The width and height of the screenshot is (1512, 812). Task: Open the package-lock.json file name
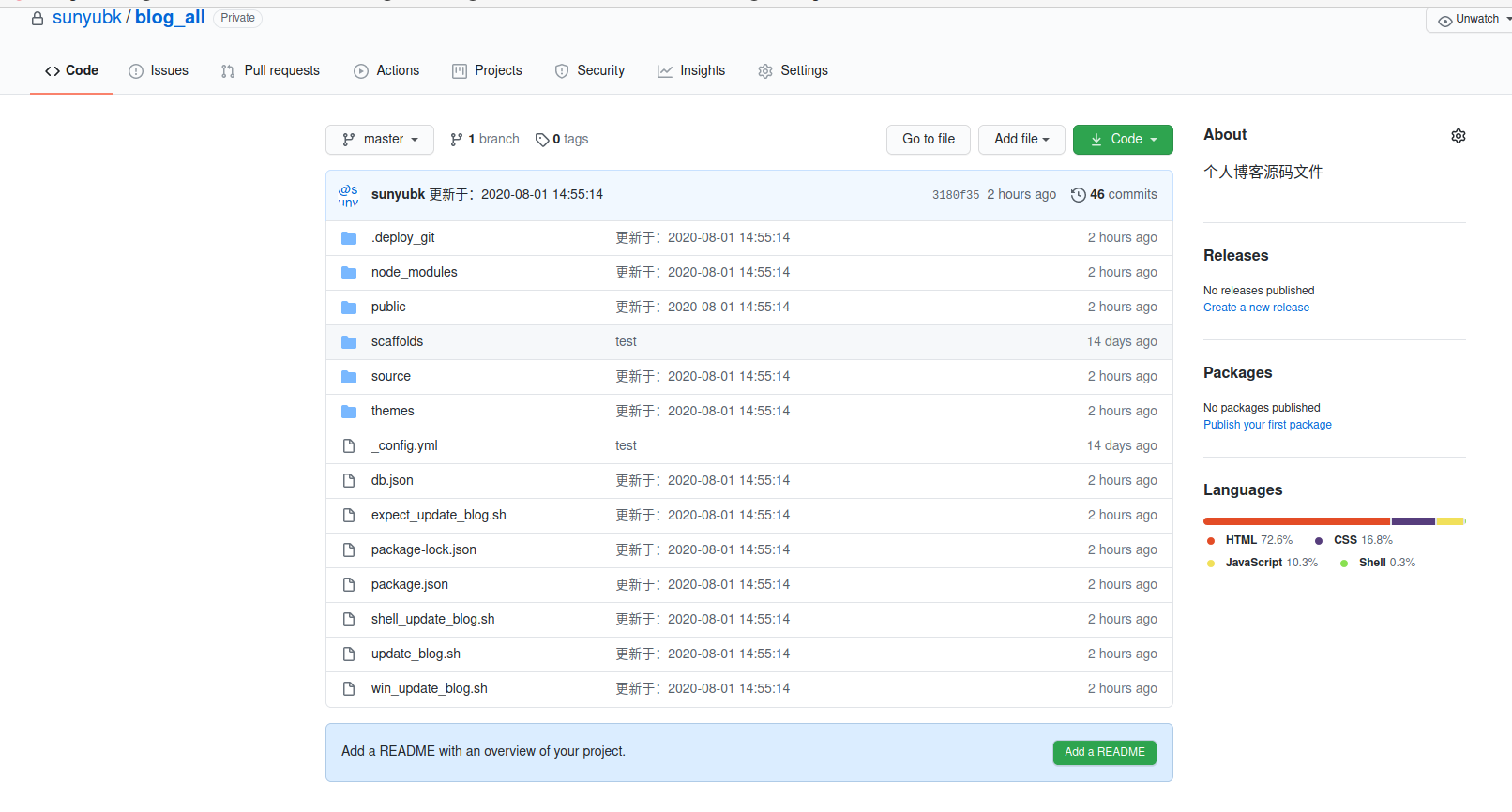pyautogui.click(x=423, y=550)
